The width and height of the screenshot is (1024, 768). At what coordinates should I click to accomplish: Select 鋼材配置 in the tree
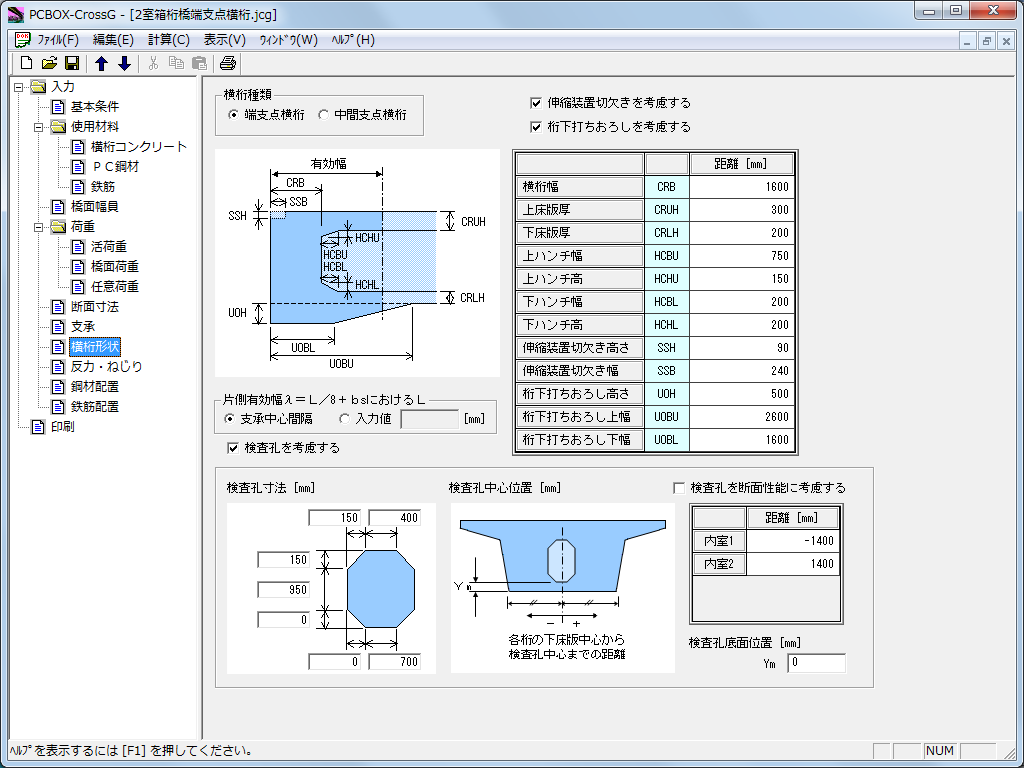[x=95, y=387]
